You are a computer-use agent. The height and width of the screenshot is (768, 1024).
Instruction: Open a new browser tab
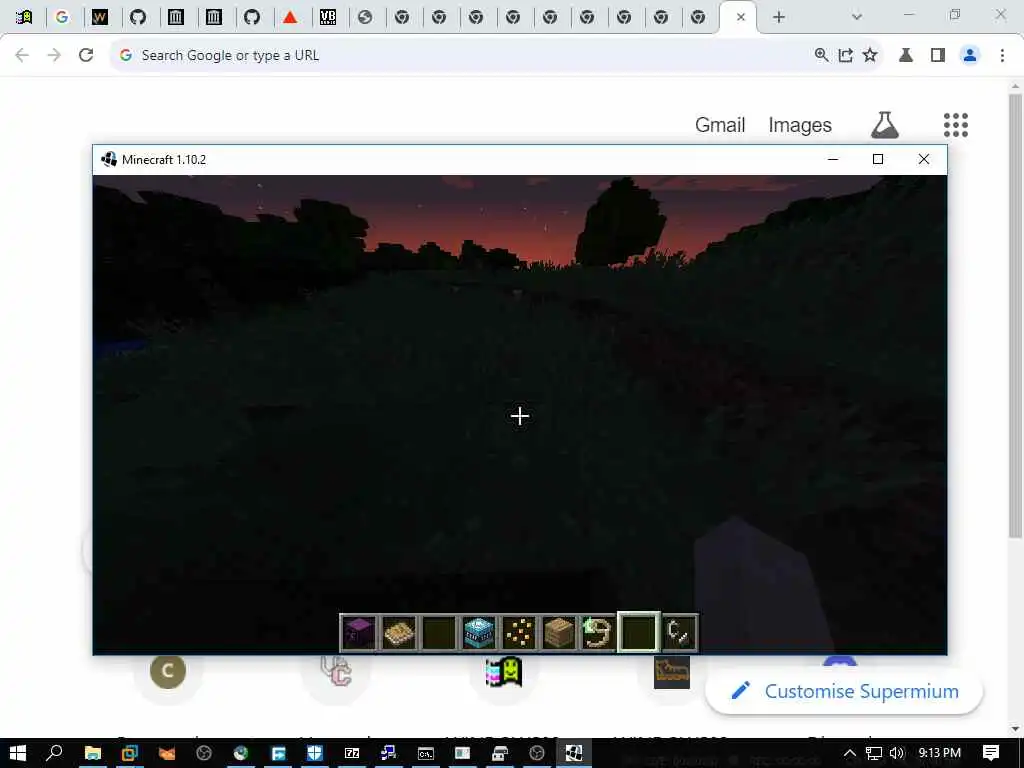[x=778, y=17]
